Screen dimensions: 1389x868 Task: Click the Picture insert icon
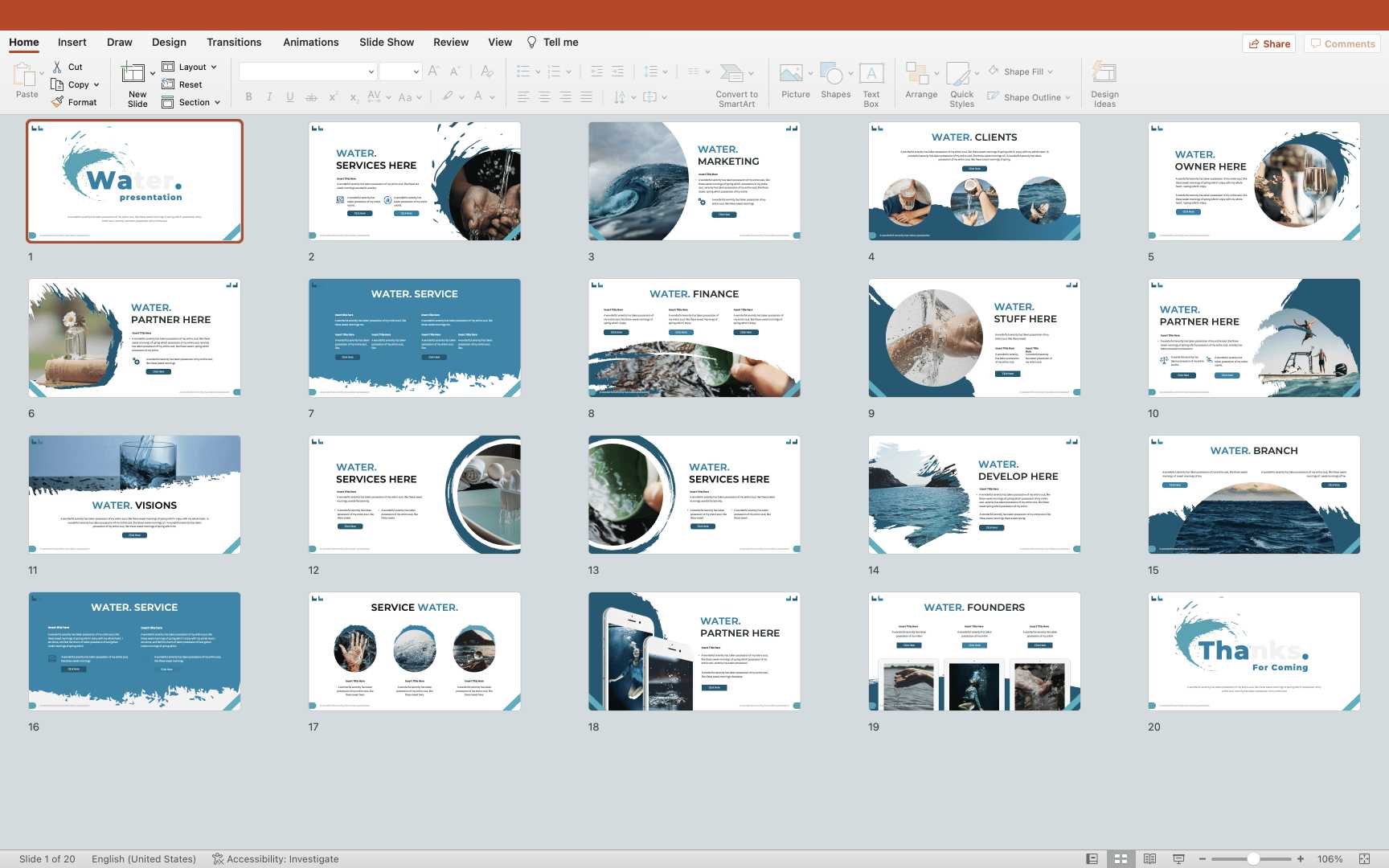[x=791, y=75]
